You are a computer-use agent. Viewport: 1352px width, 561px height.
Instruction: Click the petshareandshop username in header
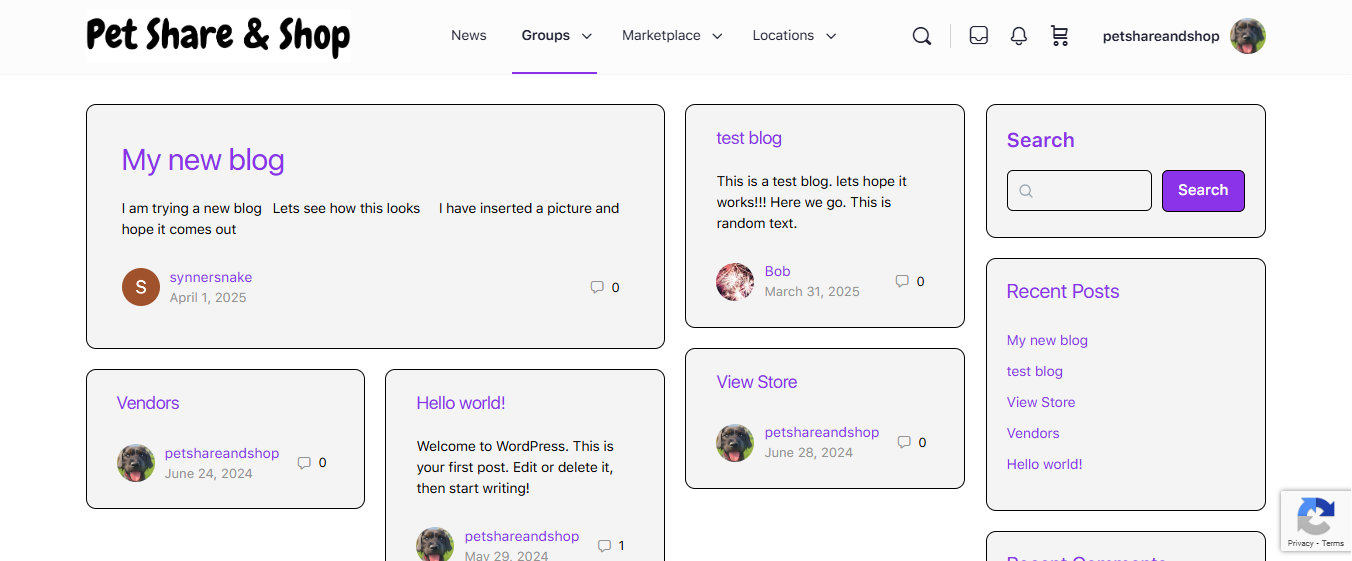[1161, 36]
